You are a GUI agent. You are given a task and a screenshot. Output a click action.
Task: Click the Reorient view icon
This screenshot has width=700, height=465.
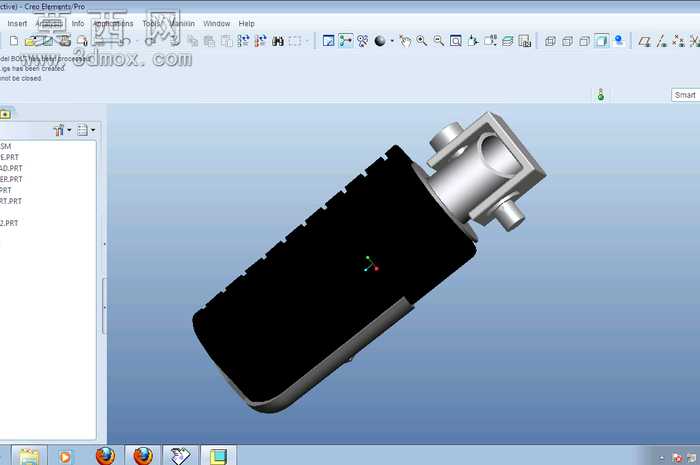(473, 41)
